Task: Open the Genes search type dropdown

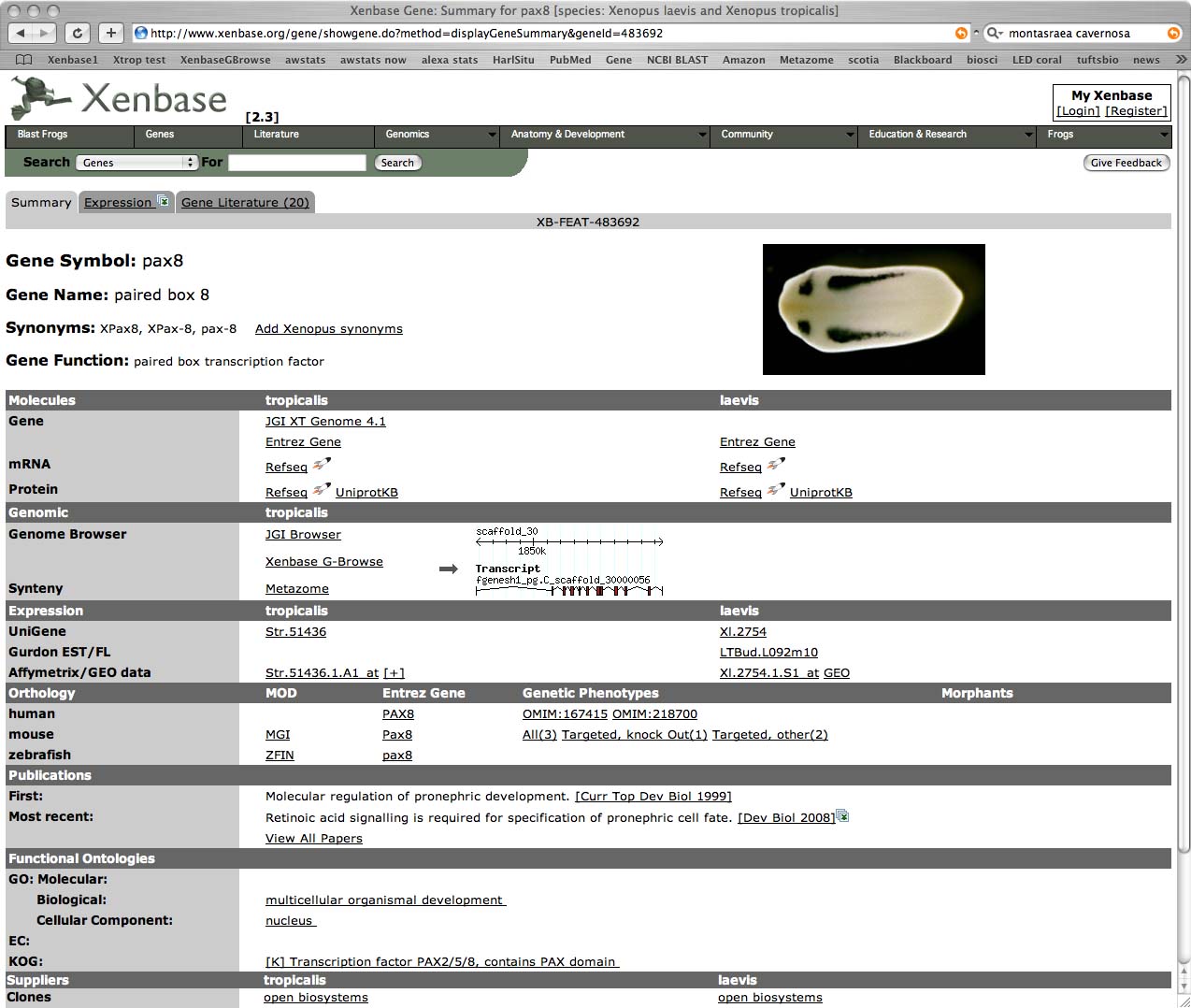Action: (x=136, y=163)
